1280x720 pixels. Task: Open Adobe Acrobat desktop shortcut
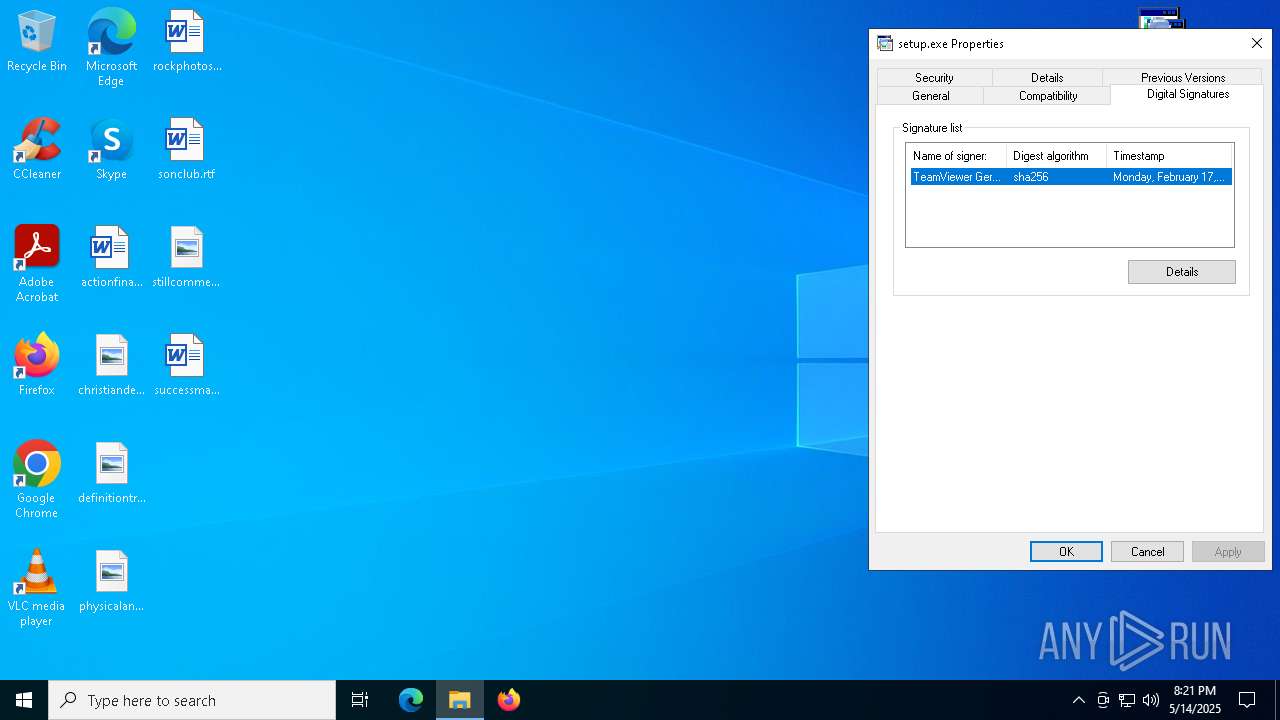point(37,262)
